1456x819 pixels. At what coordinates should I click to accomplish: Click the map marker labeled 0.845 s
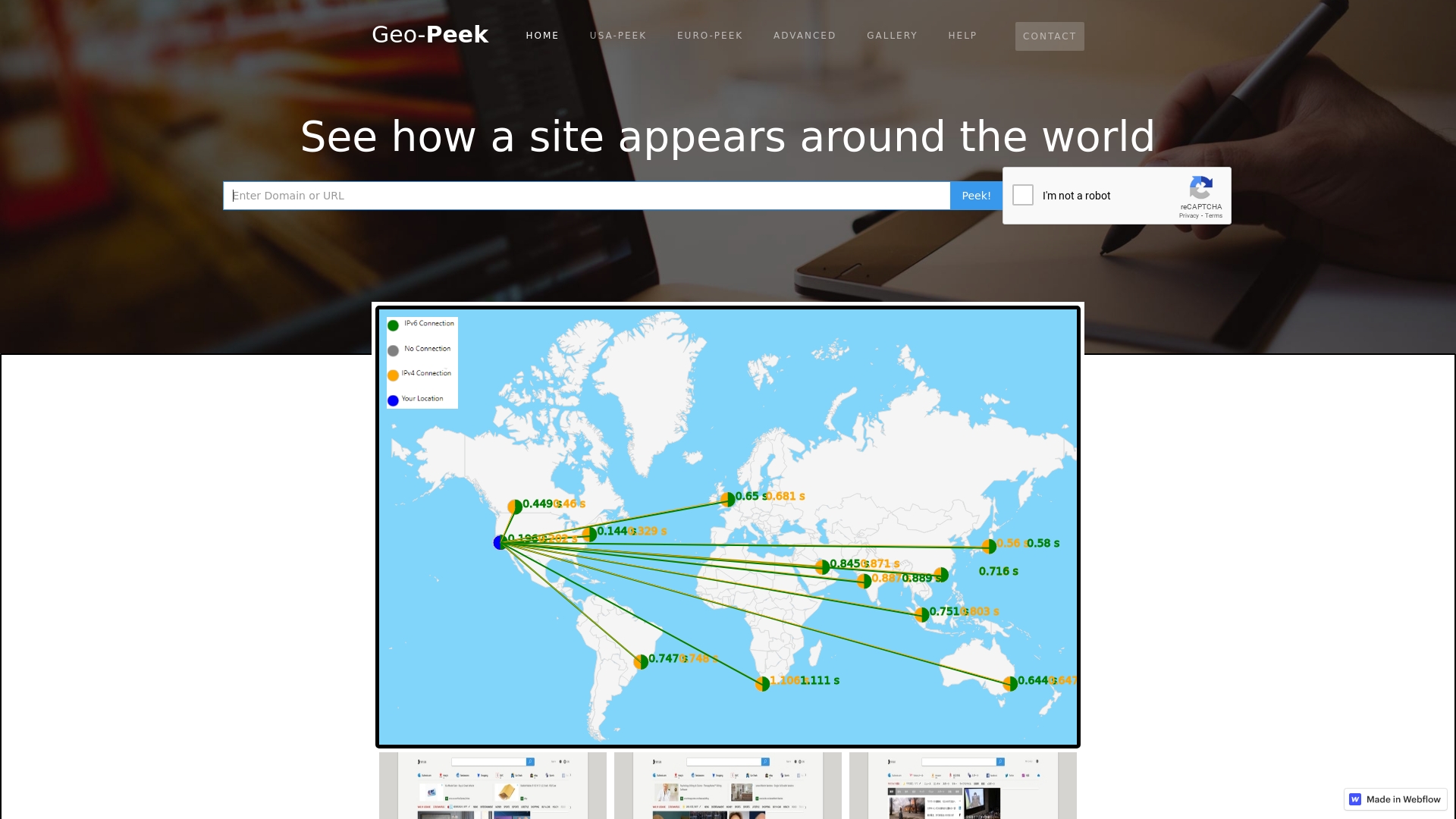coord(822,566)
